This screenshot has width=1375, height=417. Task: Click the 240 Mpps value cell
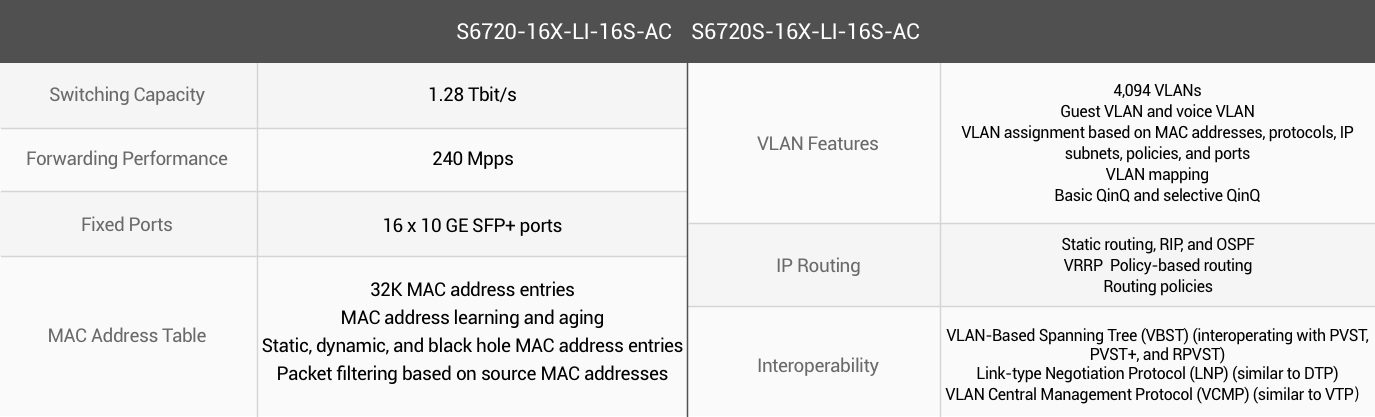[472, 159]
